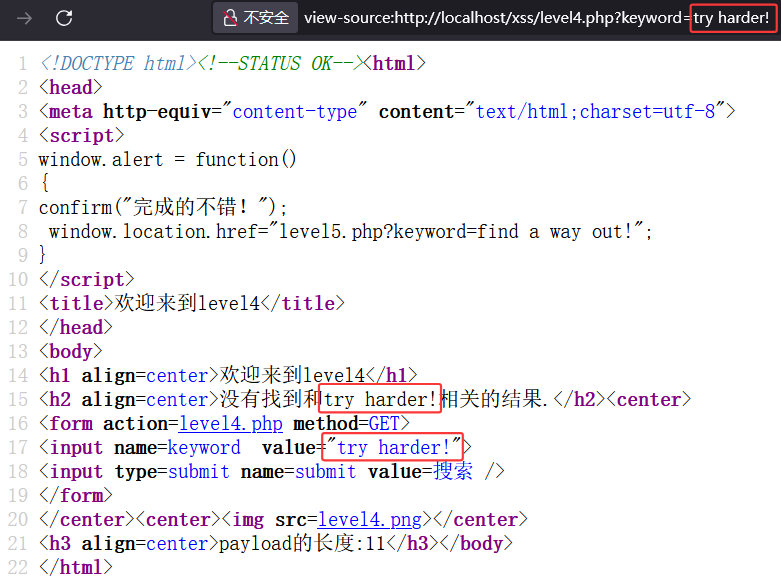
Task: Click the address bar URL field
Action: 537,18
